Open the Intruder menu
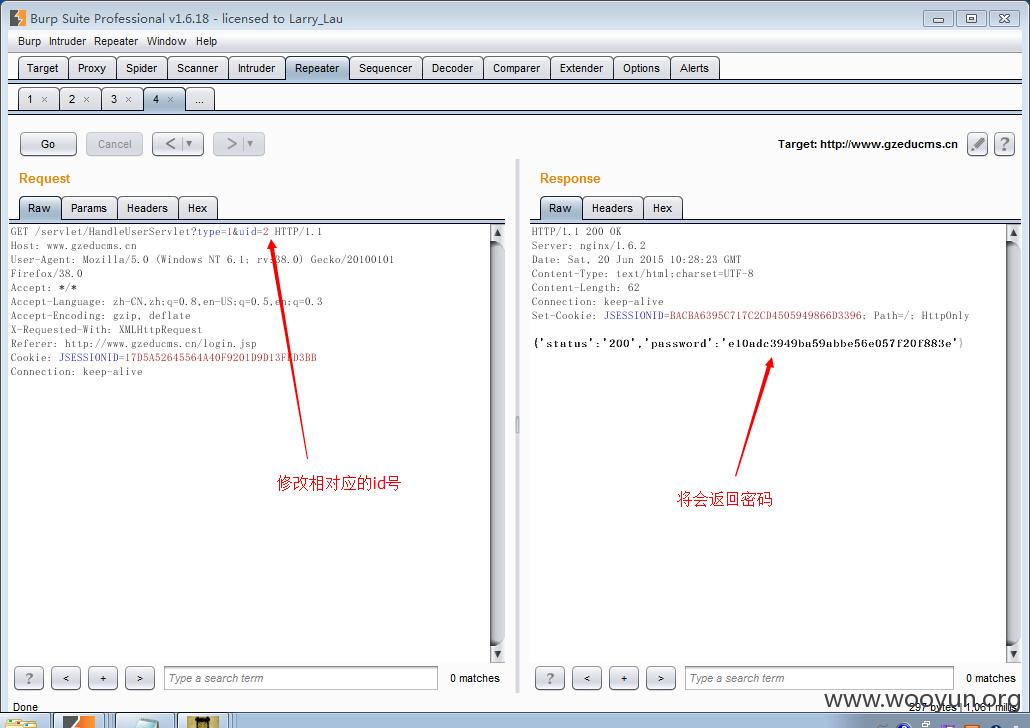The width and height of the screenshot is (1030, 728). [67, 41]
